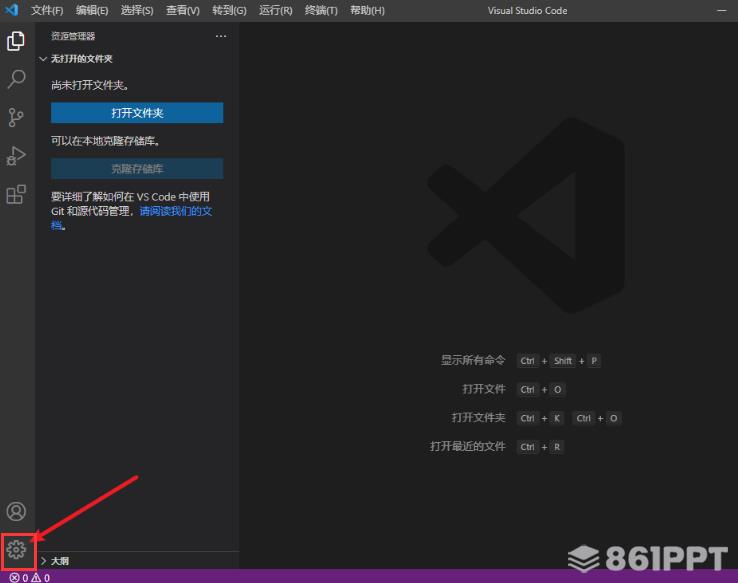Viewport: 738px width, 583px height.
Task: Click the 打开文件夹 blue button
Action: 137,113
